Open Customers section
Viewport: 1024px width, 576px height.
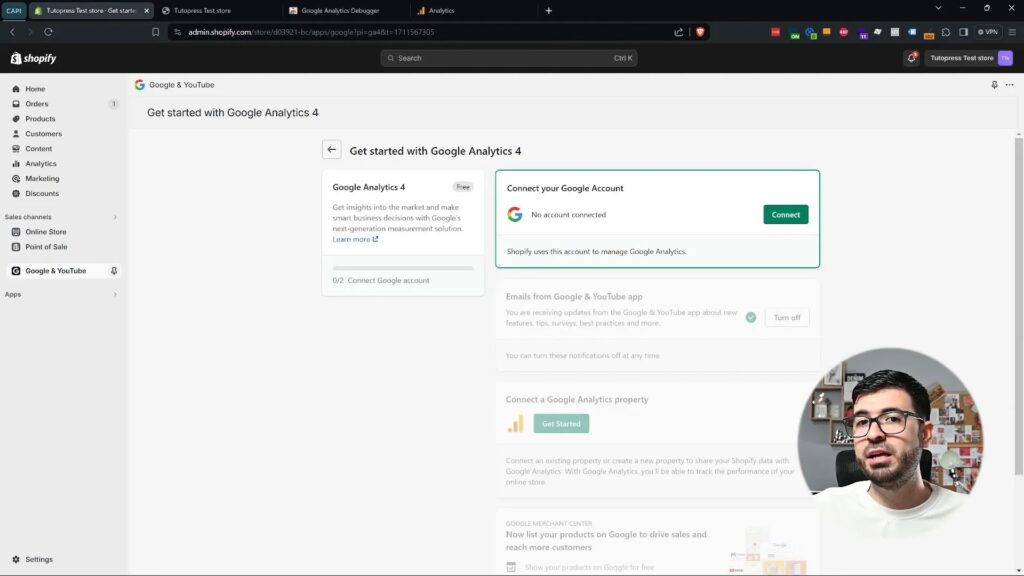tap(43, 134)
